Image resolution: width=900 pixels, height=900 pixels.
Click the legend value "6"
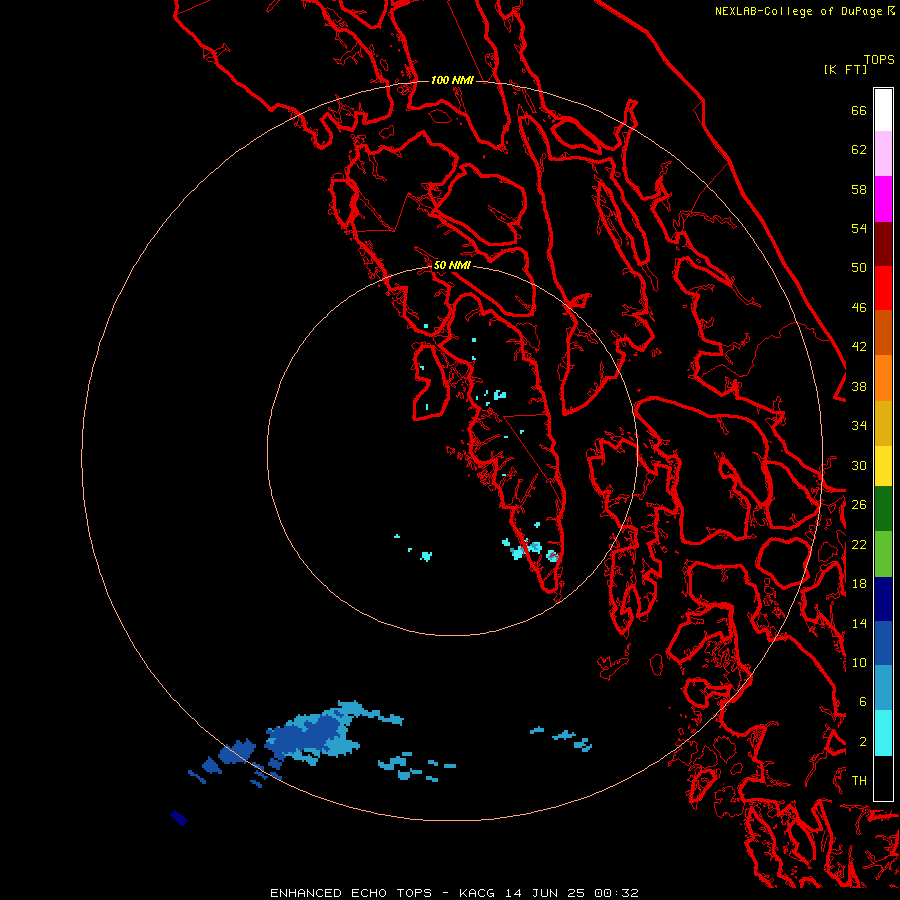click(x=862, y=702)
